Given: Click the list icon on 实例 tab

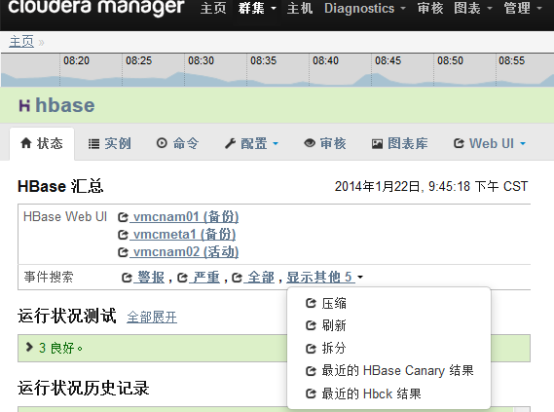Looking at the screenshot, I should (94, 144).
